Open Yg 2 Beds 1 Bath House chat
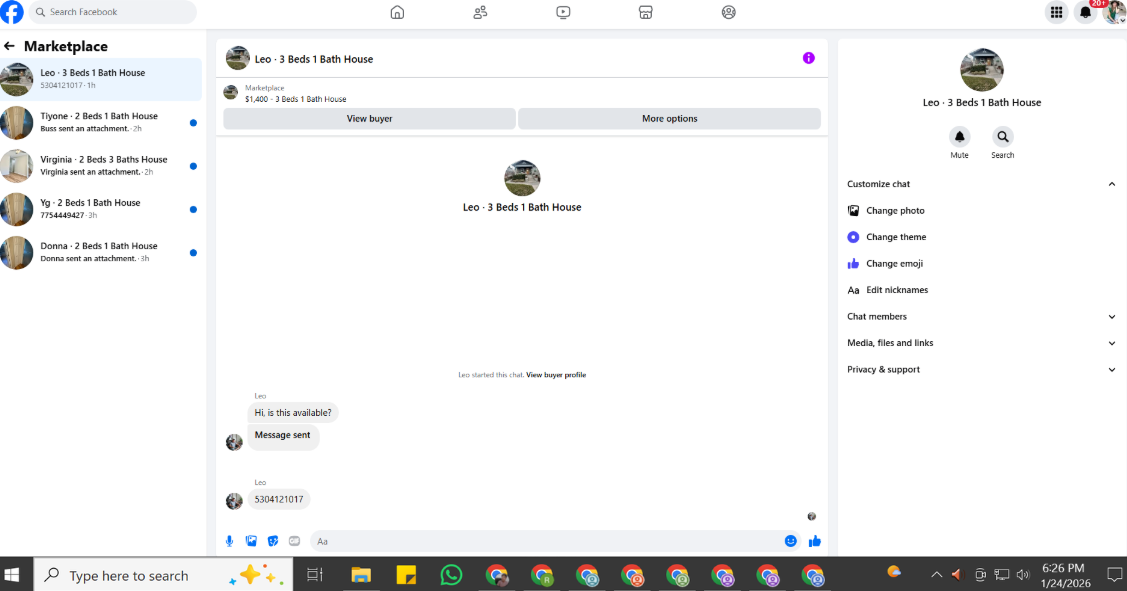 (x=101, y=209)
